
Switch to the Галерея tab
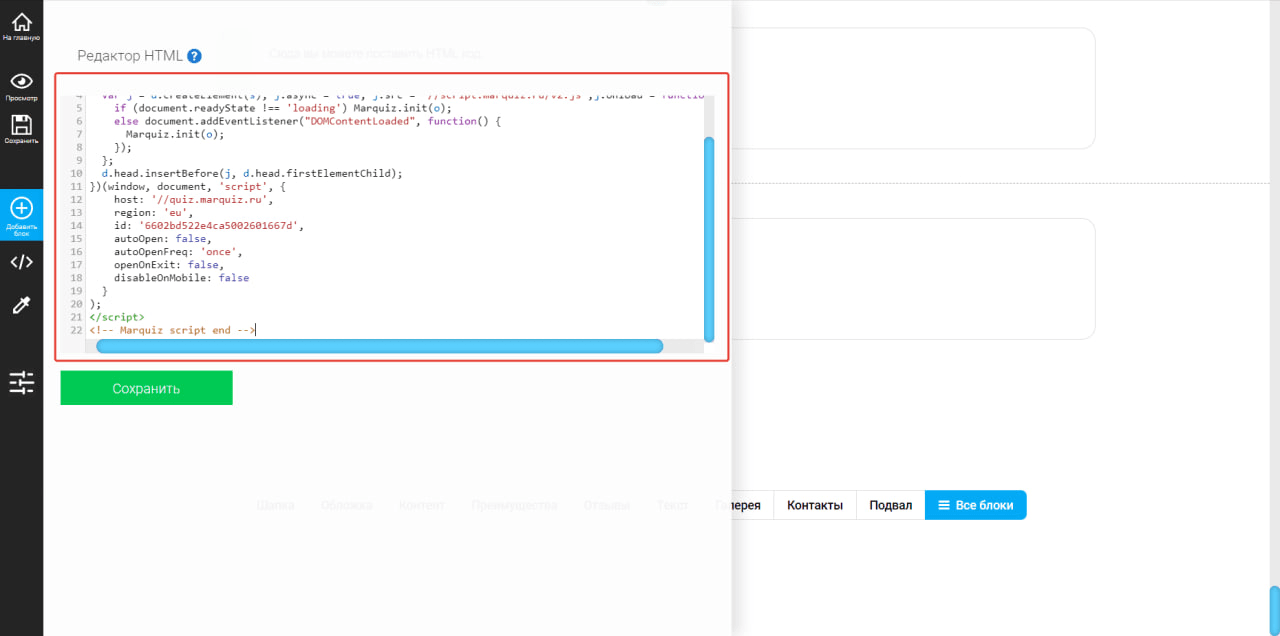738,505
